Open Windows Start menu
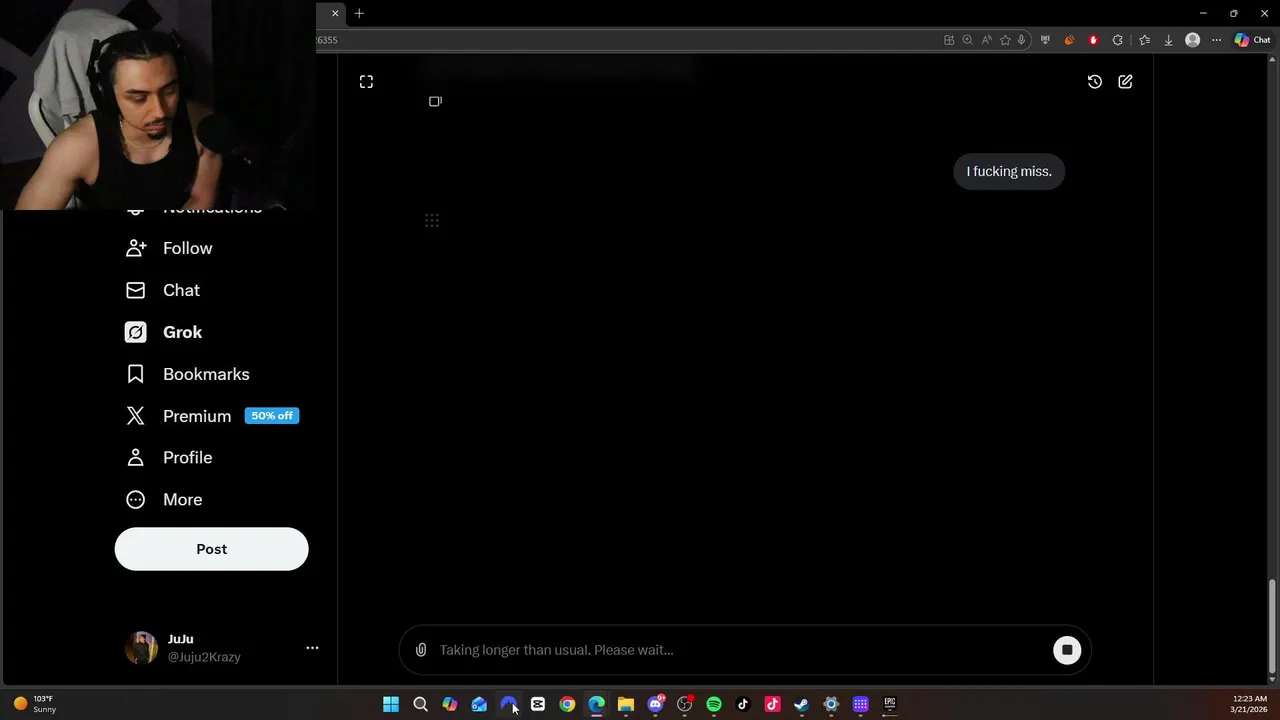The width and height of the screenshot is (1280, 720). tap(391, 704)
